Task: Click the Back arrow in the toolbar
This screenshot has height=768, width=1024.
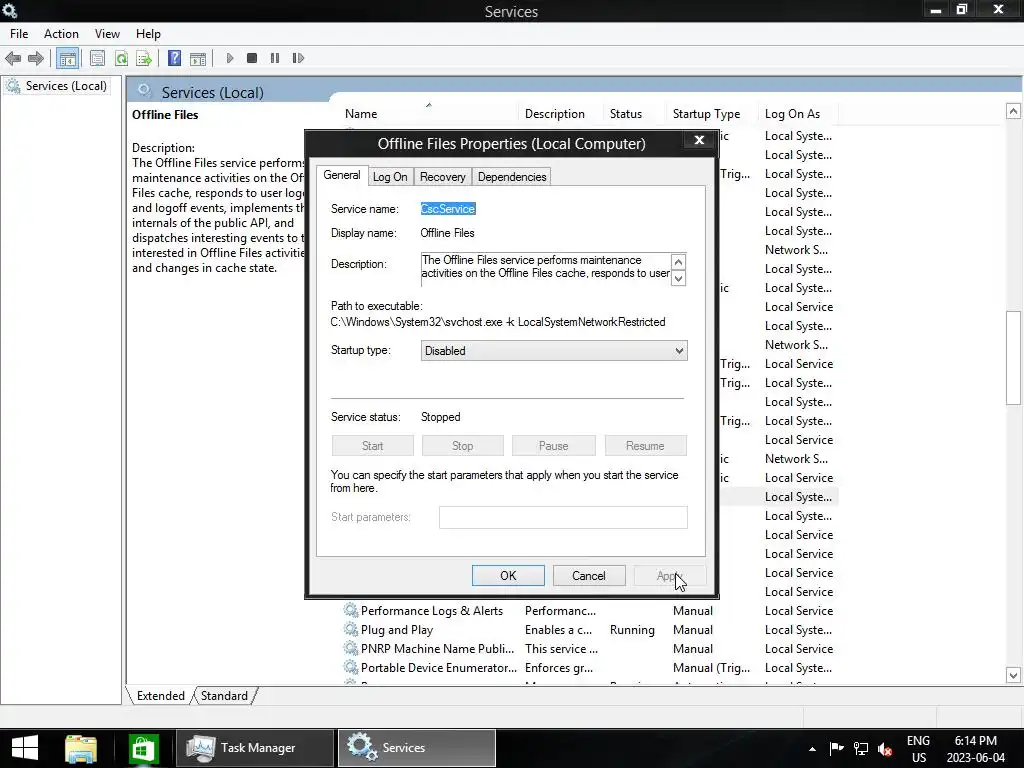Action: tap(13, 58)
